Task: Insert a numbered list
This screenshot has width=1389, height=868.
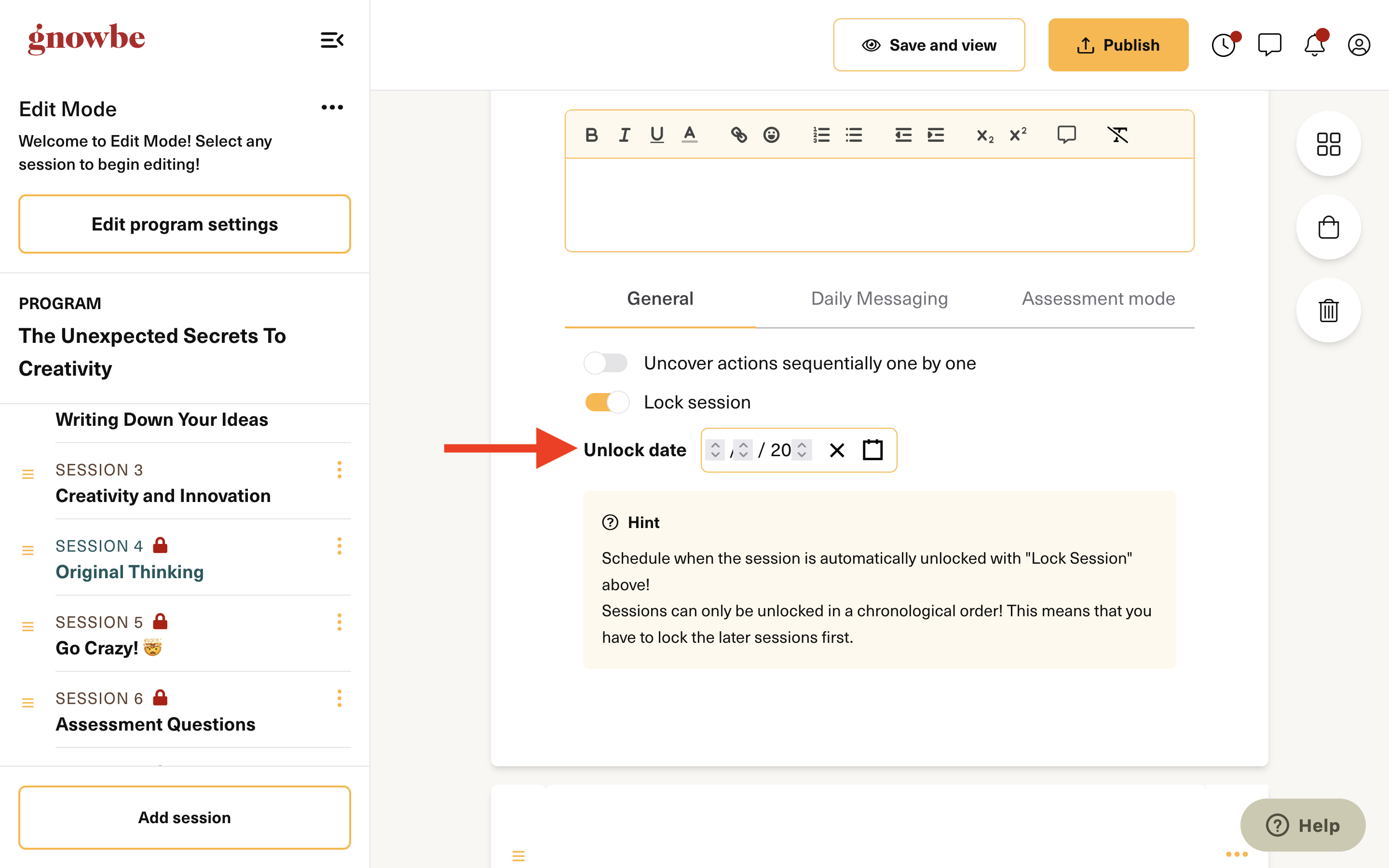Action: click(821, 135)
